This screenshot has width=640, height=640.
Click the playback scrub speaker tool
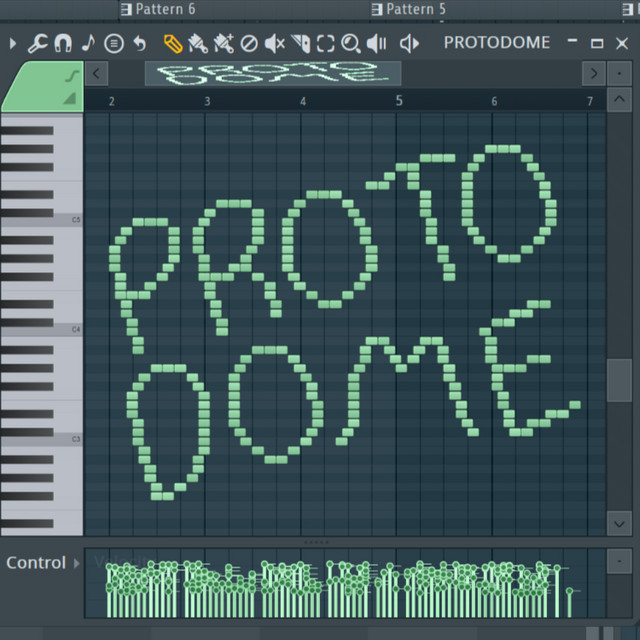377,43
